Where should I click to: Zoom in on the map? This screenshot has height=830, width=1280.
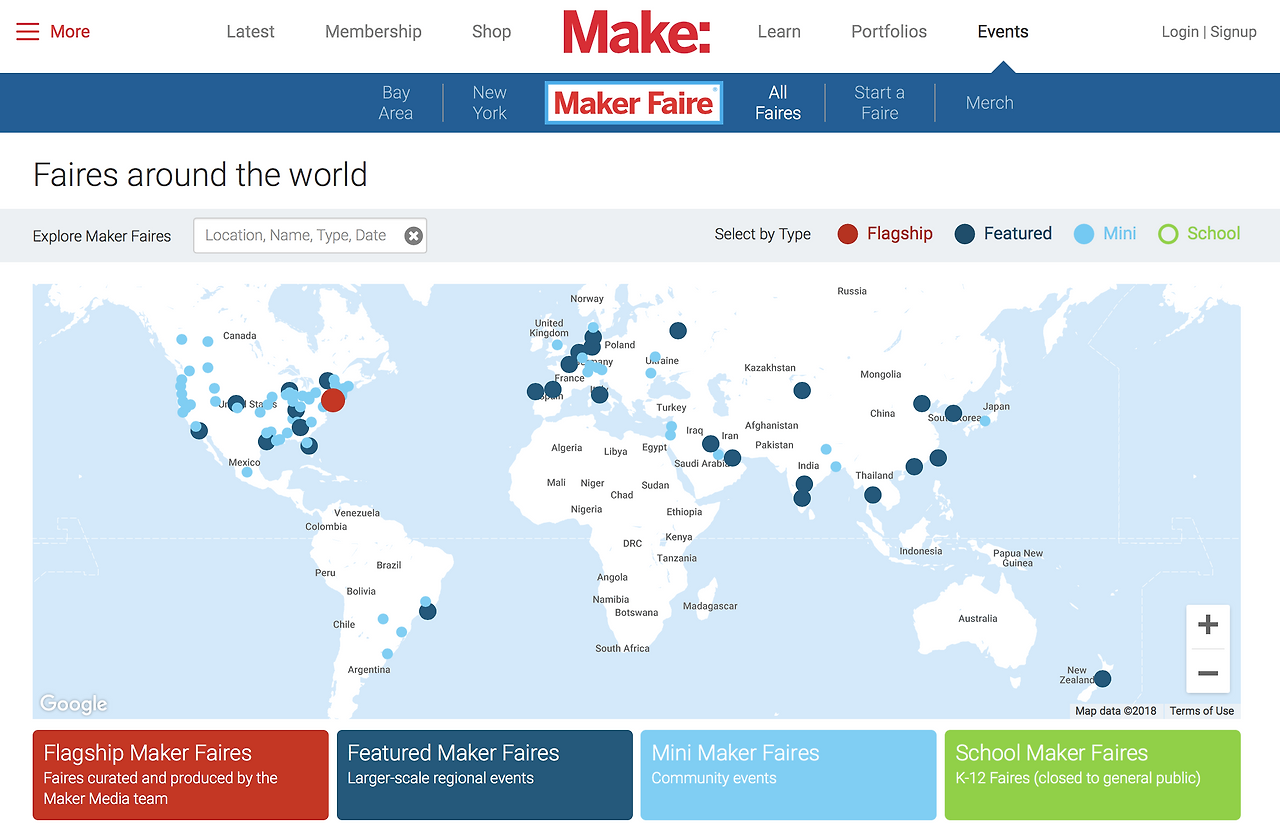coord(1208,626)
